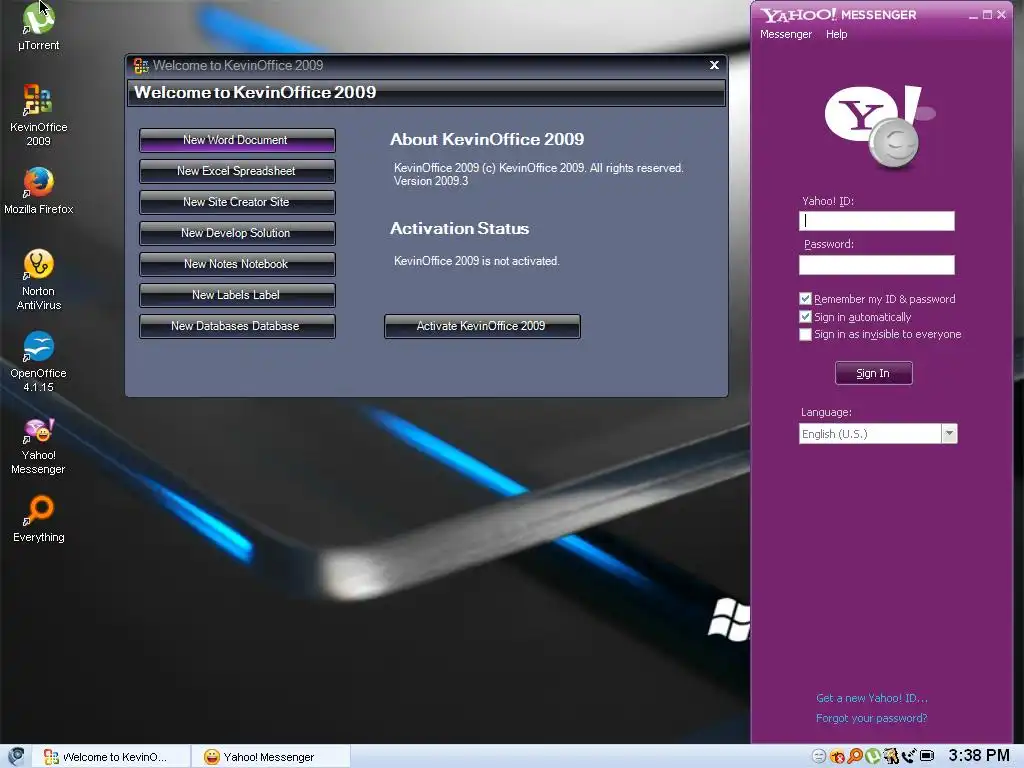Screen dimensions: 1024x768
Task: Launch the Yahoo! Messenger desktop shortcut
Action: (38, 445)
